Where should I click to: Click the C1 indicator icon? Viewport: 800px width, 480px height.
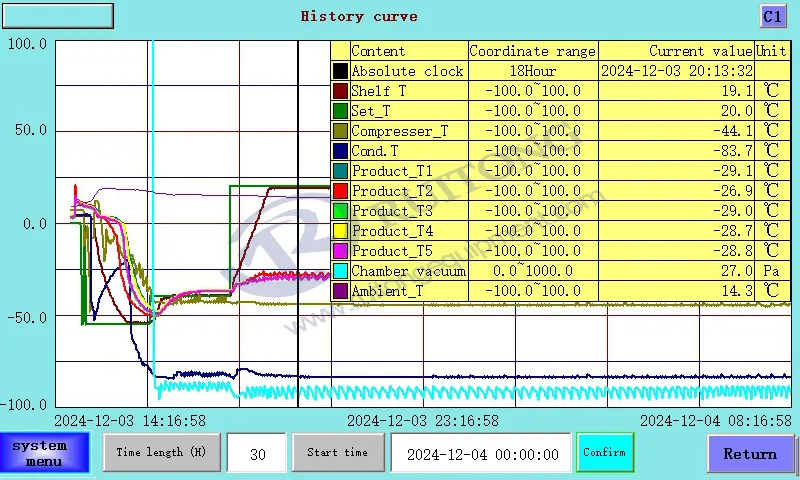click(773, 16)
